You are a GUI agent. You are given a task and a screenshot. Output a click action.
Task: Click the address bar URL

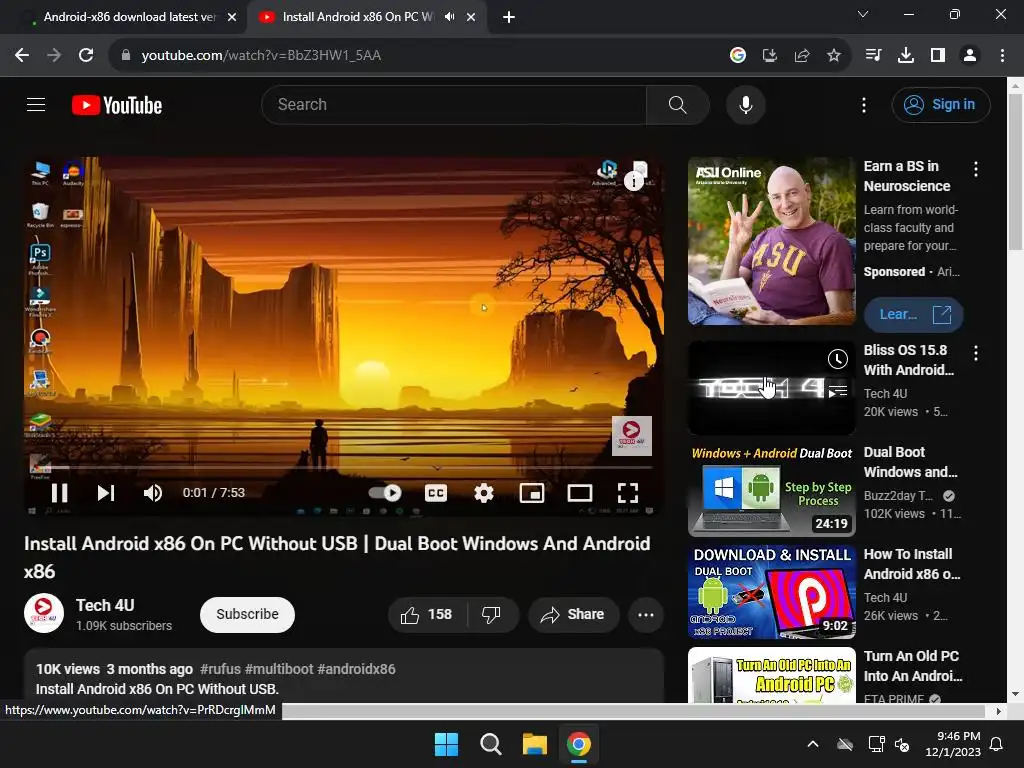[261, 56]
